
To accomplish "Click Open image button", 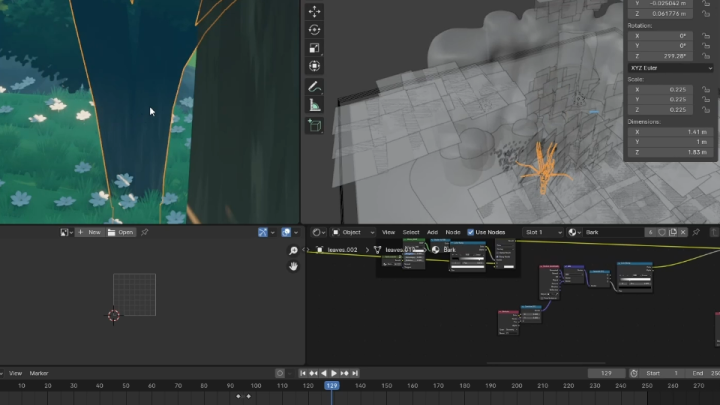I will click(121, 232).
